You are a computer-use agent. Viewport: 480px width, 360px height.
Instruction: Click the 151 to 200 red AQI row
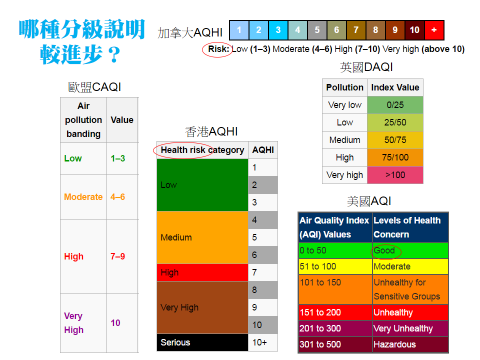coord(373,313)
